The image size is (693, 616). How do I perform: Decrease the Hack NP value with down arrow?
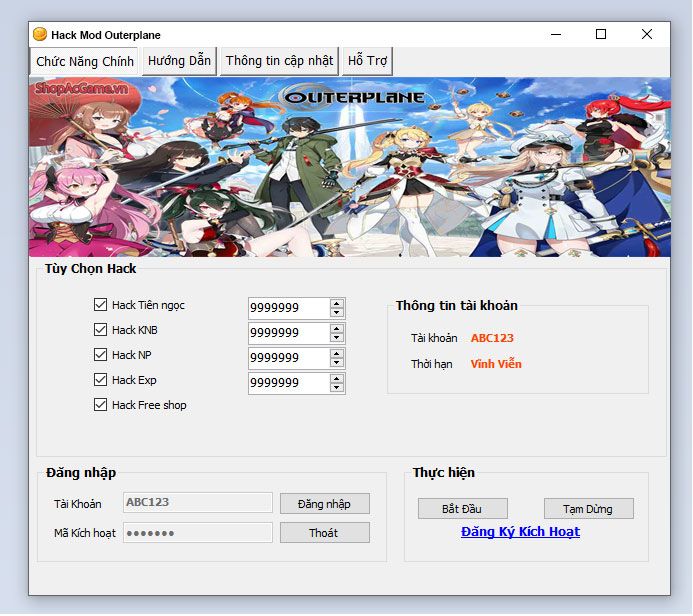point(337,363)
